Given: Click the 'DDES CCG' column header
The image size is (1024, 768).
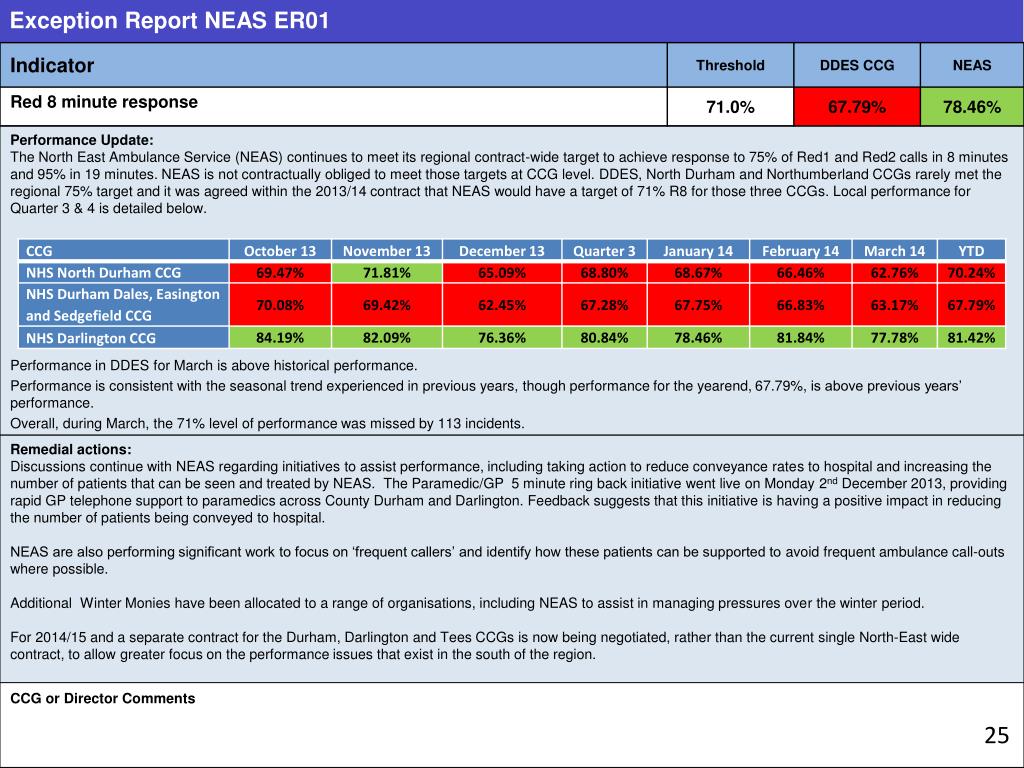Looking at the screenshot, I should (x=857, y=65).
